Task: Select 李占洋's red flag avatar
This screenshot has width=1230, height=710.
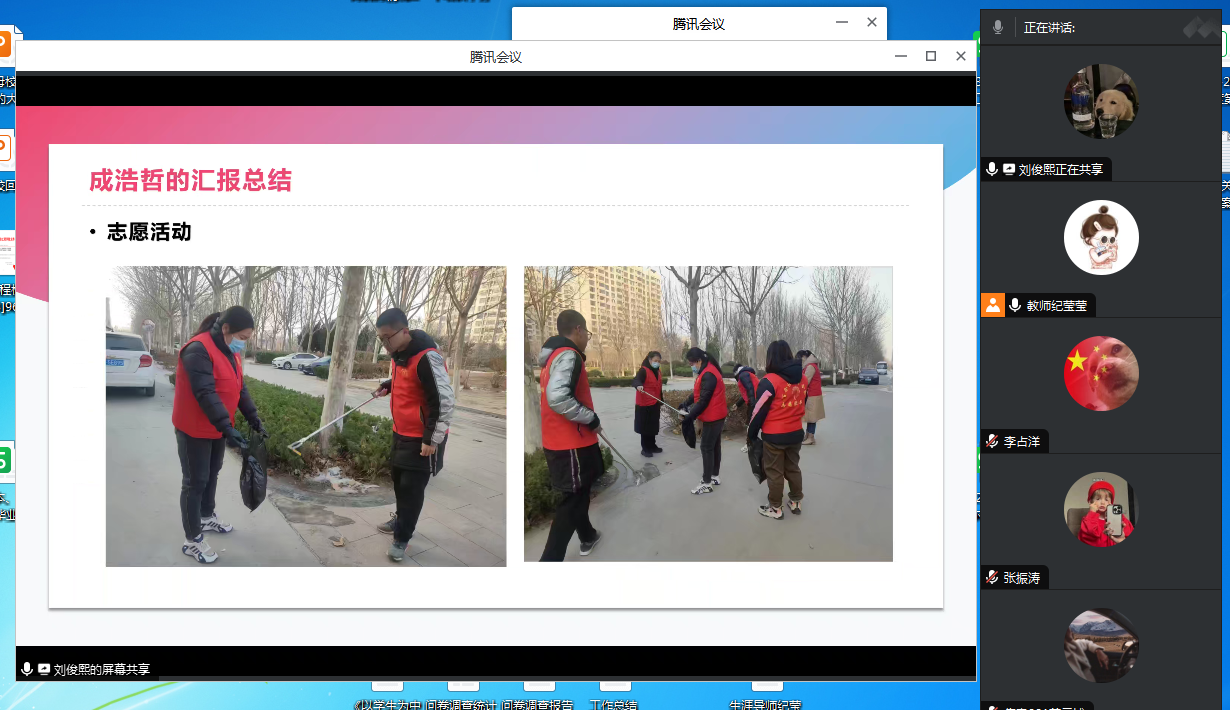Action: [x=1101, y=373]
